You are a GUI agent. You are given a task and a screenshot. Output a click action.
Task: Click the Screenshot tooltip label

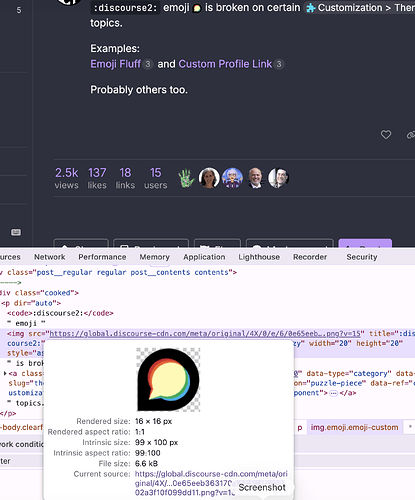[262, 487]
